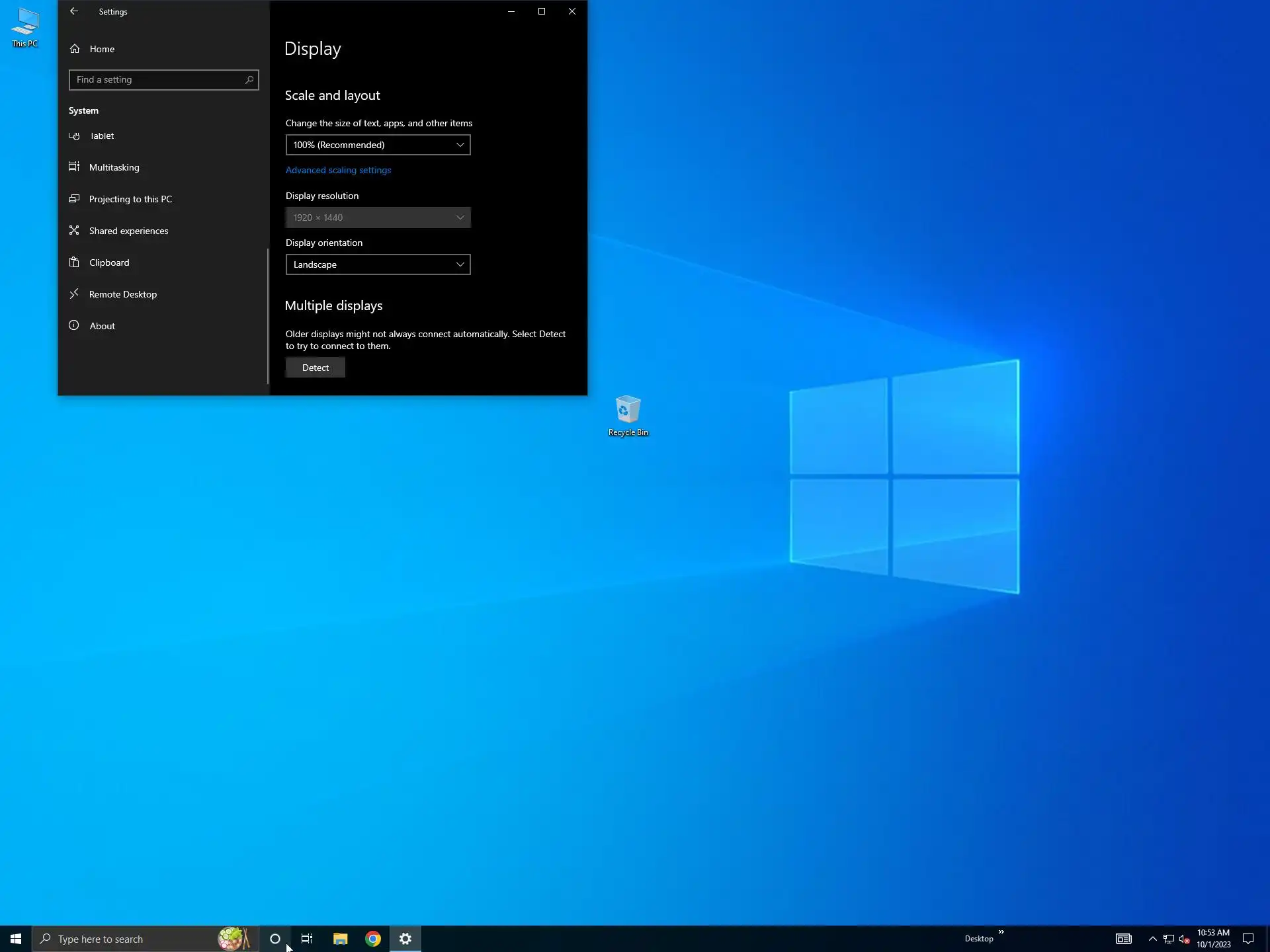
Task: Expand the scale percentage dropdown
Action: tap(378, 145)
